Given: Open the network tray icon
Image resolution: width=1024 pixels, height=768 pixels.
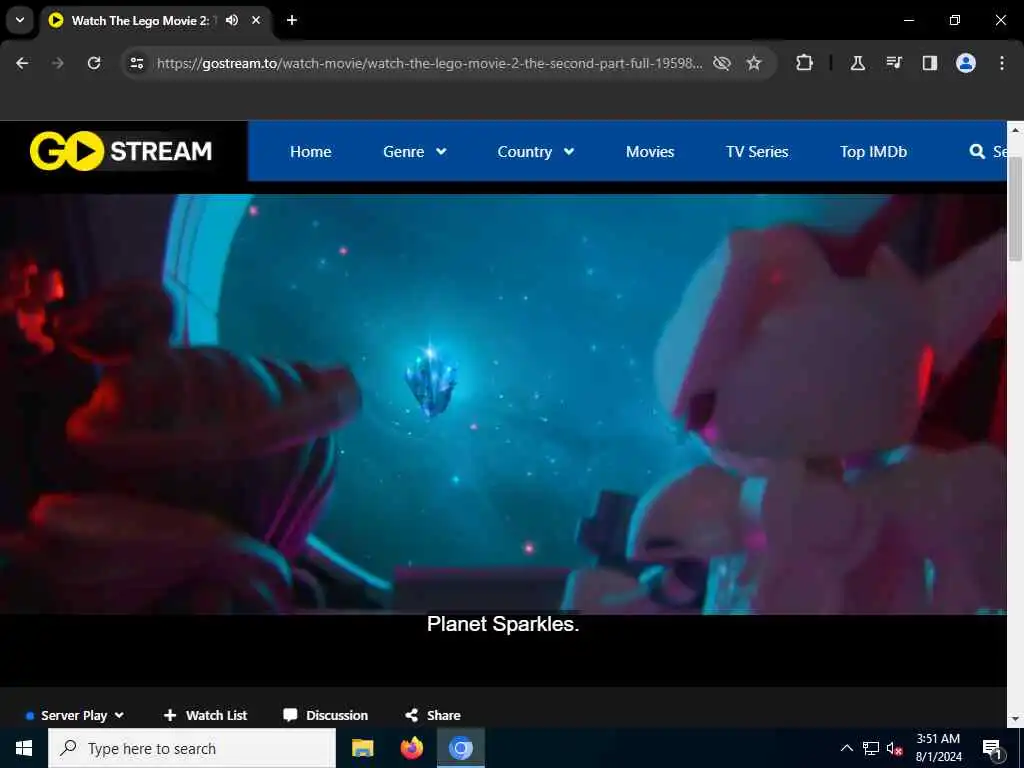Looking at the screenshot, I should 871,748.
